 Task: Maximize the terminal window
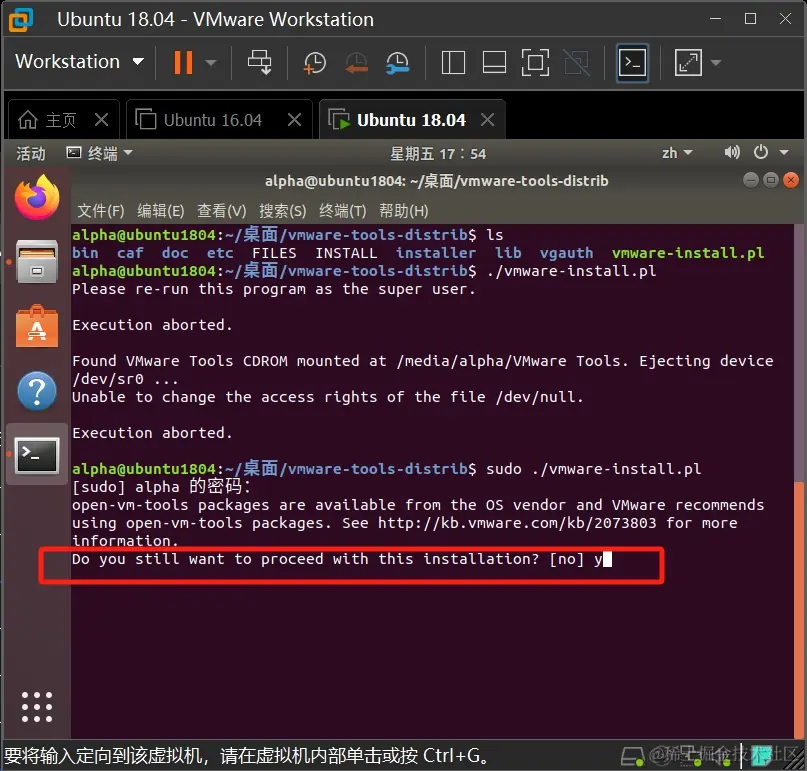tap(770, 180)
